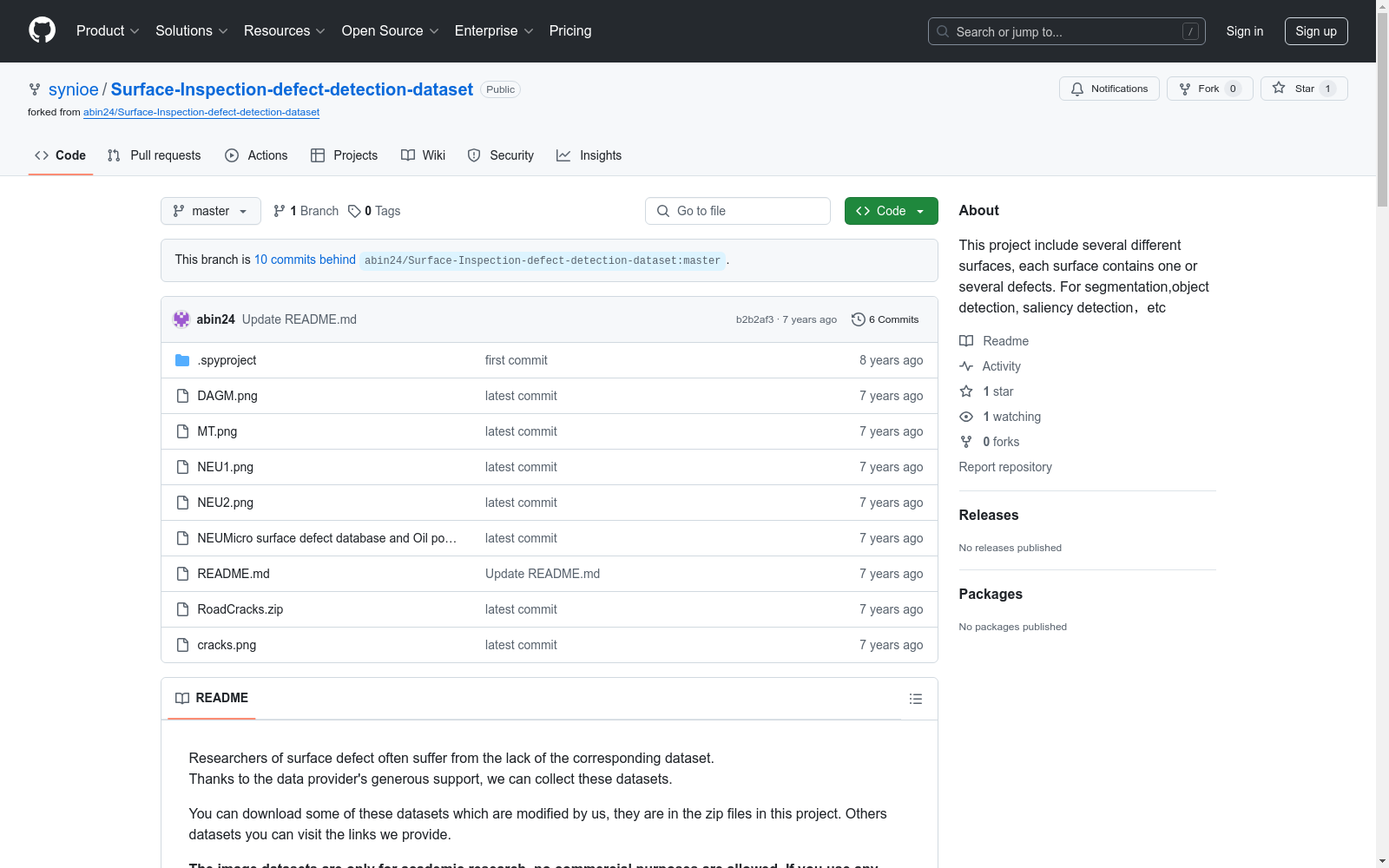This screenshot has width=1389, height=868.
Task: Click the README outline list icon
Action: tap(915, 699)
